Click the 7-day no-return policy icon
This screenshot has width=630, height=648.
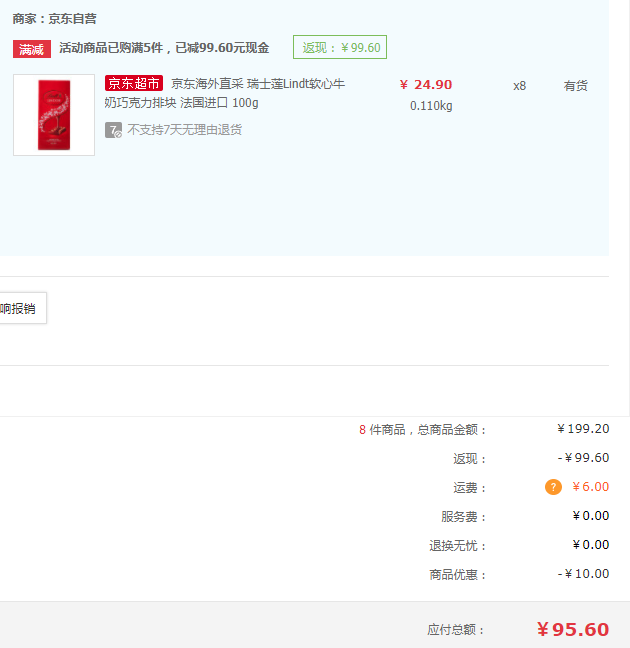113,130
